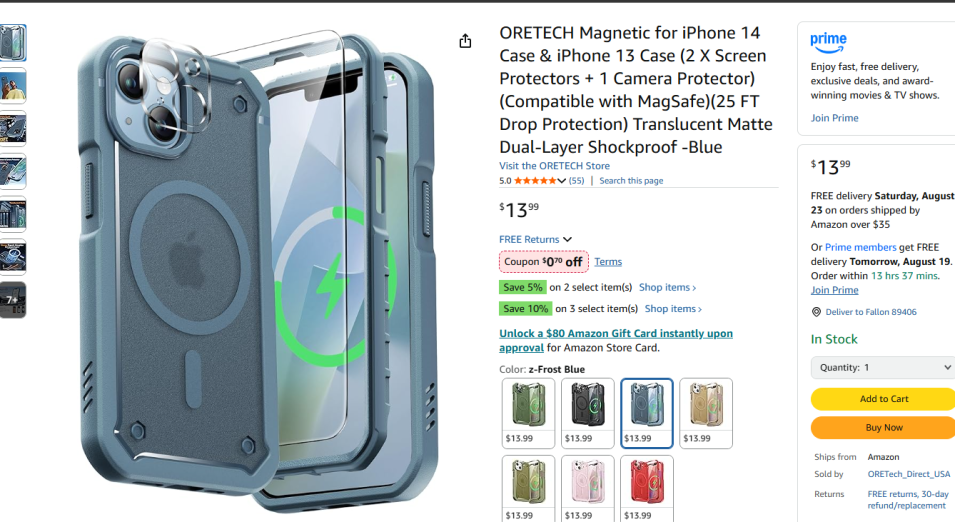
Task: View the 7+ more images thumbnail
Action: click(13, 300)
